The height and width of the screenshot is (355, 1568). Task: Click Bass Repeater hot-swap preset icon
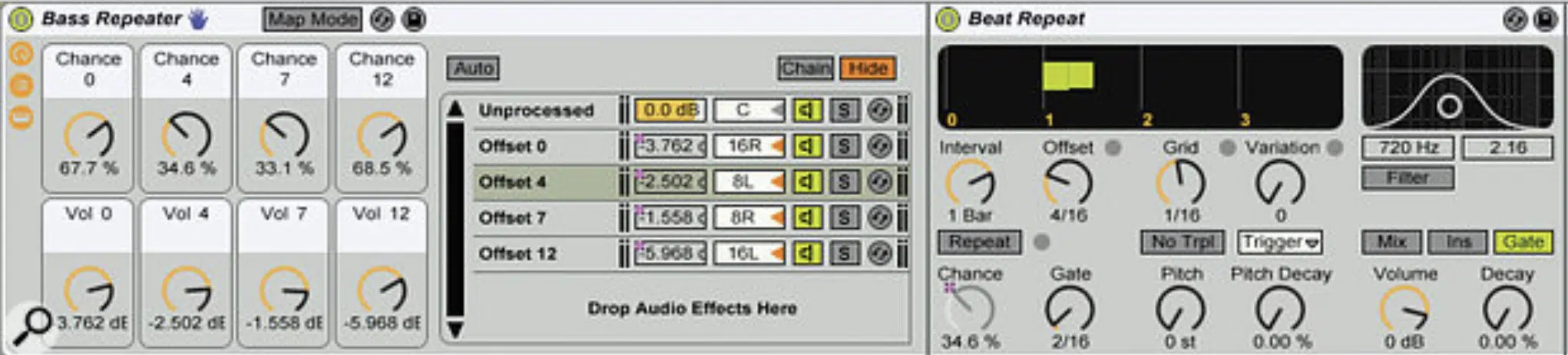coord(382,19)
